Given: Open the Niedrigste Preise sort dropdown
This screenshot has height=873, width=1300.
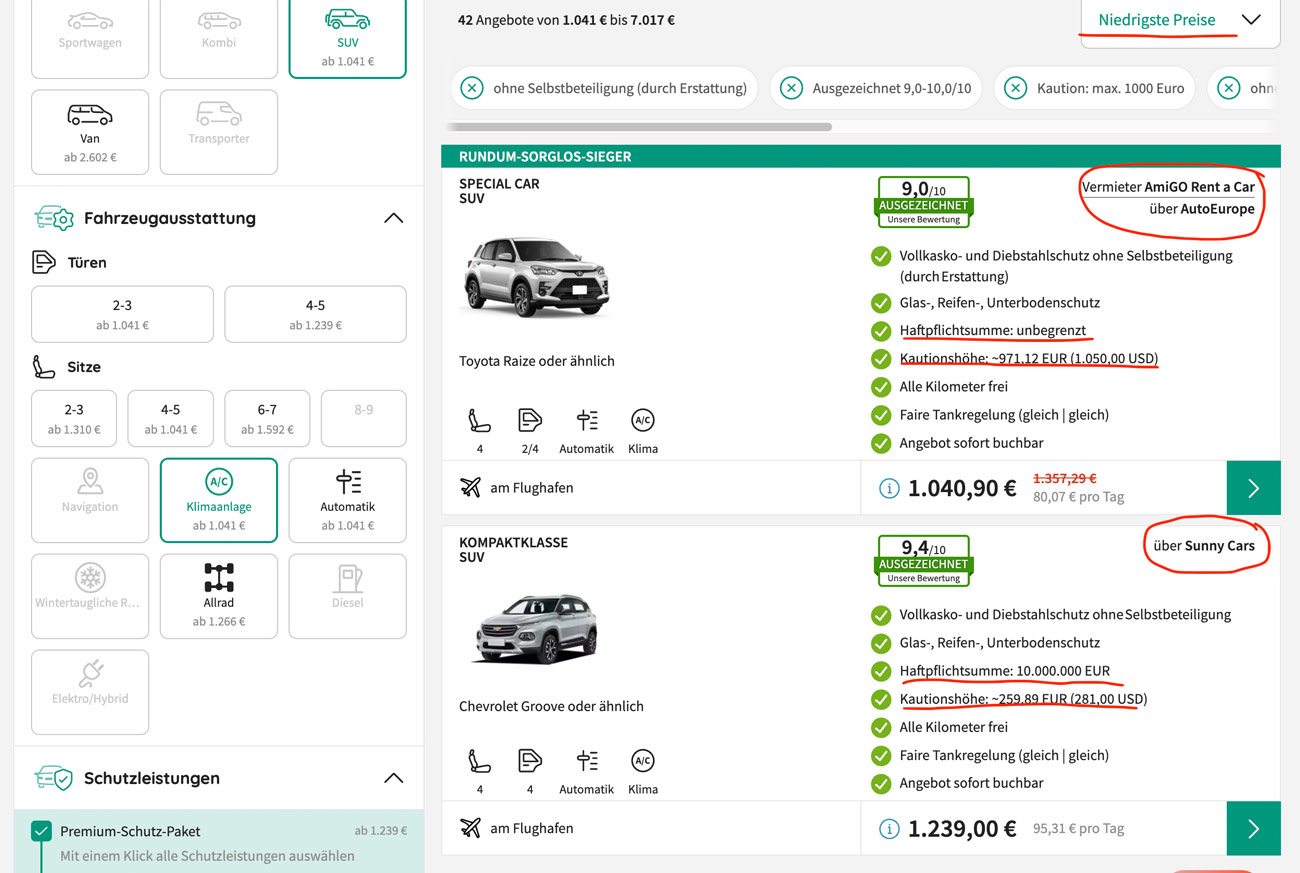Looking at the screenshot, I should (x=1180, y=20).
